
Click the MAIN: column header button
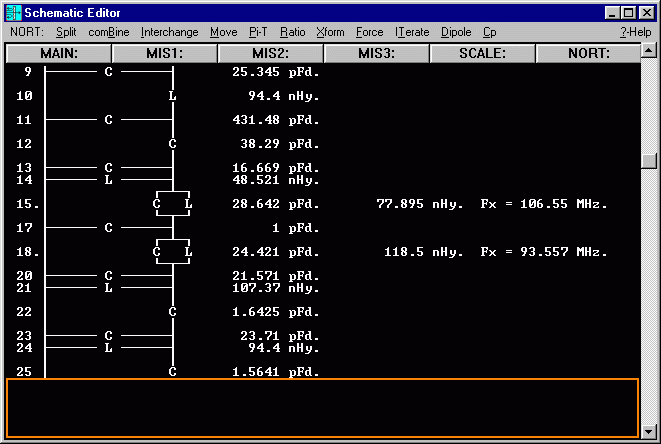click(59, 53)
